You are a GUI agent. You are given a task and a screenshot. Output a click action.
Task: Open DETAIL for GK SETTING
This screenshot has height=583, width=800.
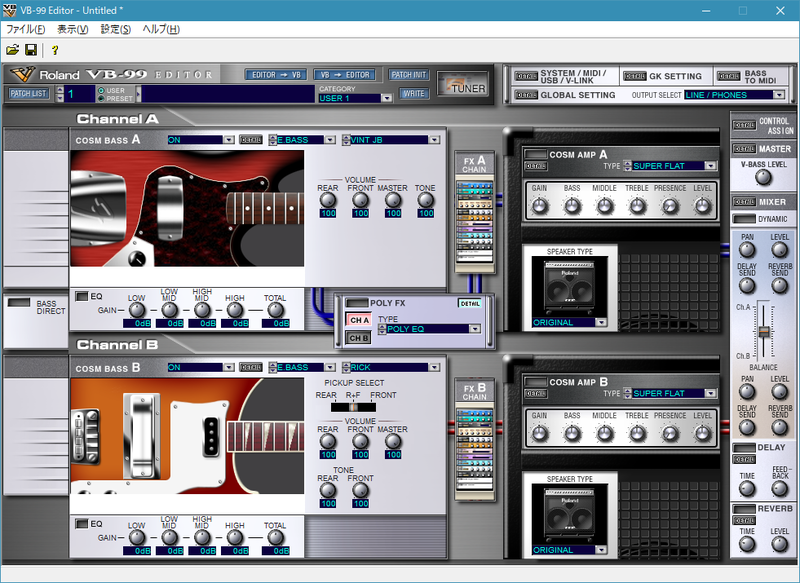click(635, 77)
